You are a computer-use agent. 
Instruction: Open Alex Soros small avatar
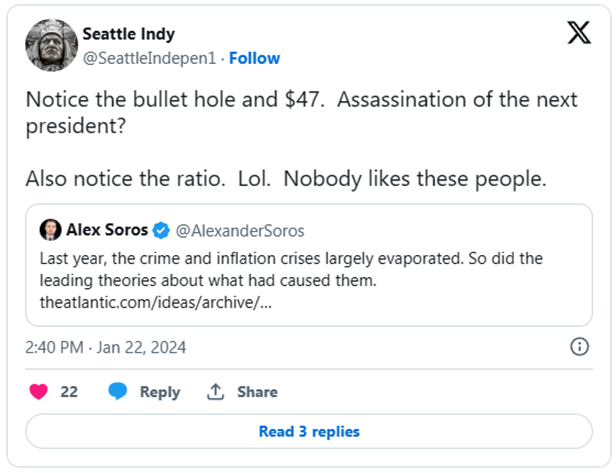coord(51,231)
